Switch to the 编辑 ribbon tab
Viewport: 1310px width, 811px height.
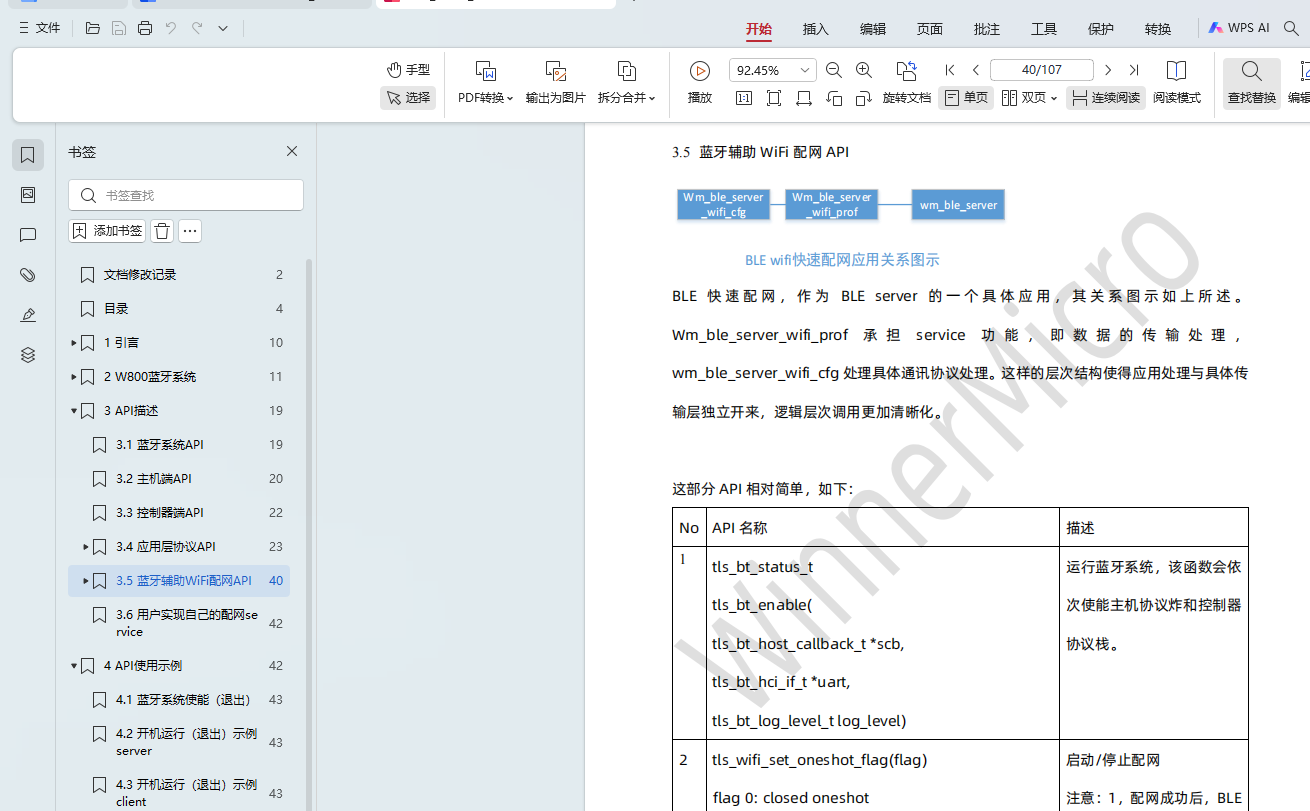873,29
